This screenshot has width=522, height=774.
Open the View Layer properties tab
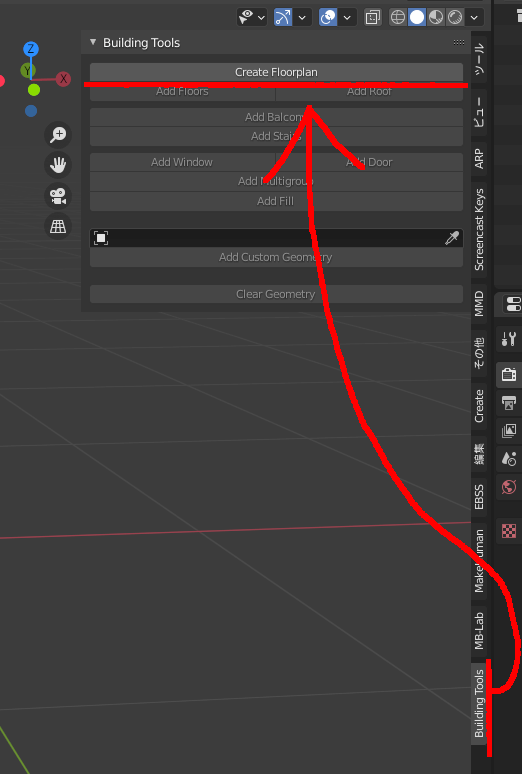pos(509,431)
